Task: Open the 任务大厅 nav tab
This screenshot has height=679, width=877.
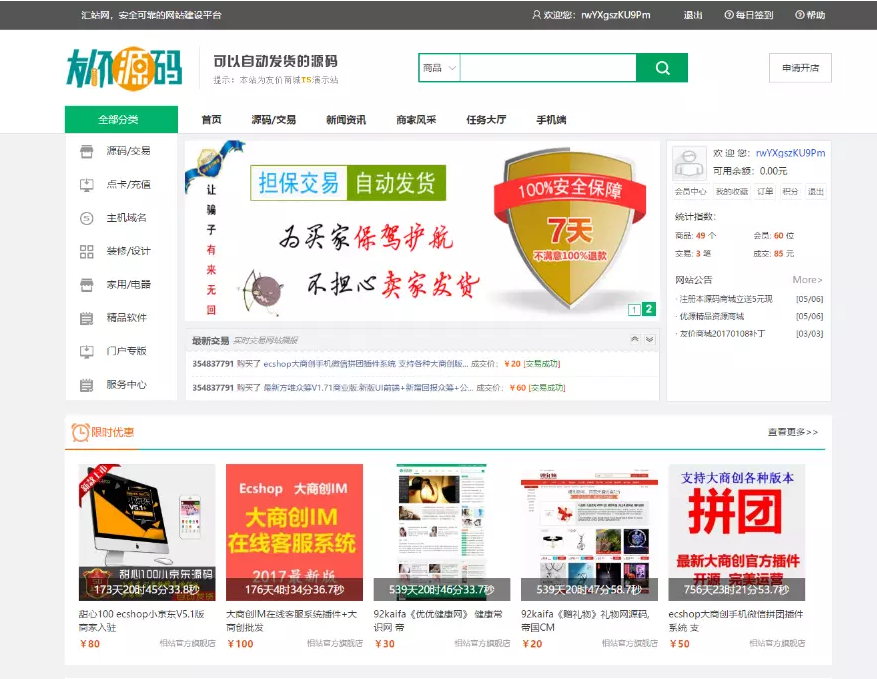Action: (486, 119)
